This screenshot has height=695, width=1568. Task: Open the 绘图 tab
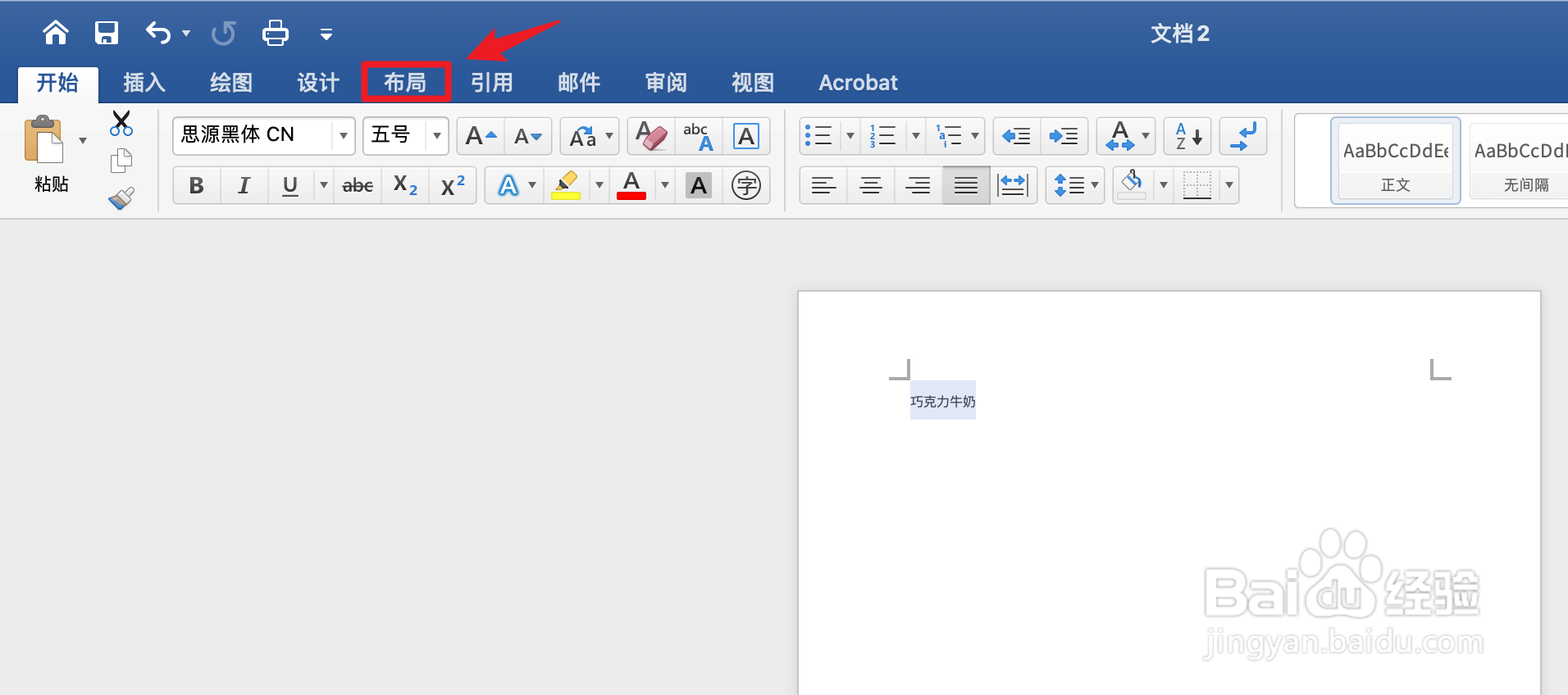(231, 83)
